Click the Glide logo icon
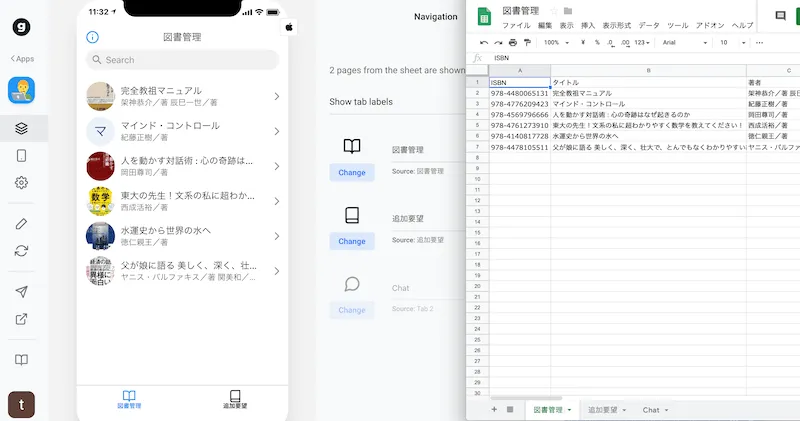Viewport: 800px width, 421px height. pyautogui.click(x=21, y=27)
